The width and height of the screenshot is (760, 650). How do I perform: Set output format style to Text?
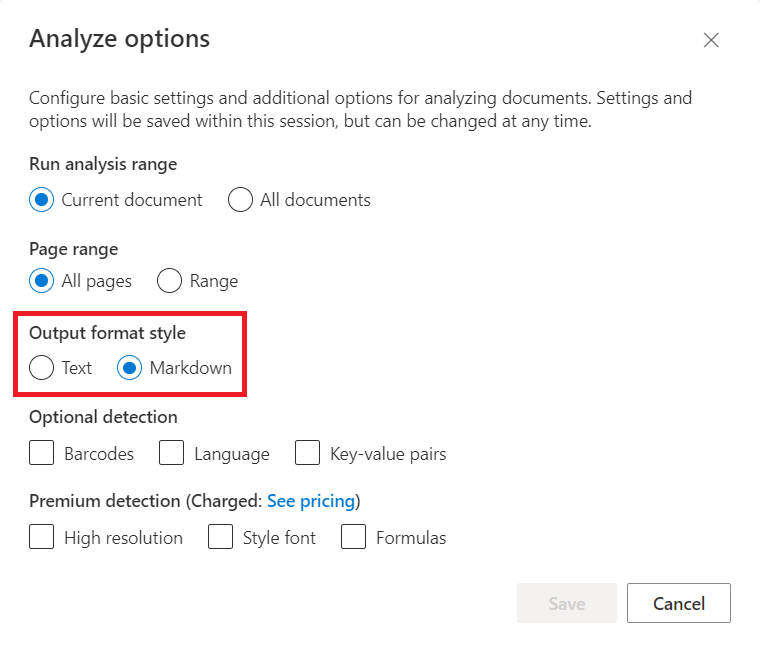[42, 368]
